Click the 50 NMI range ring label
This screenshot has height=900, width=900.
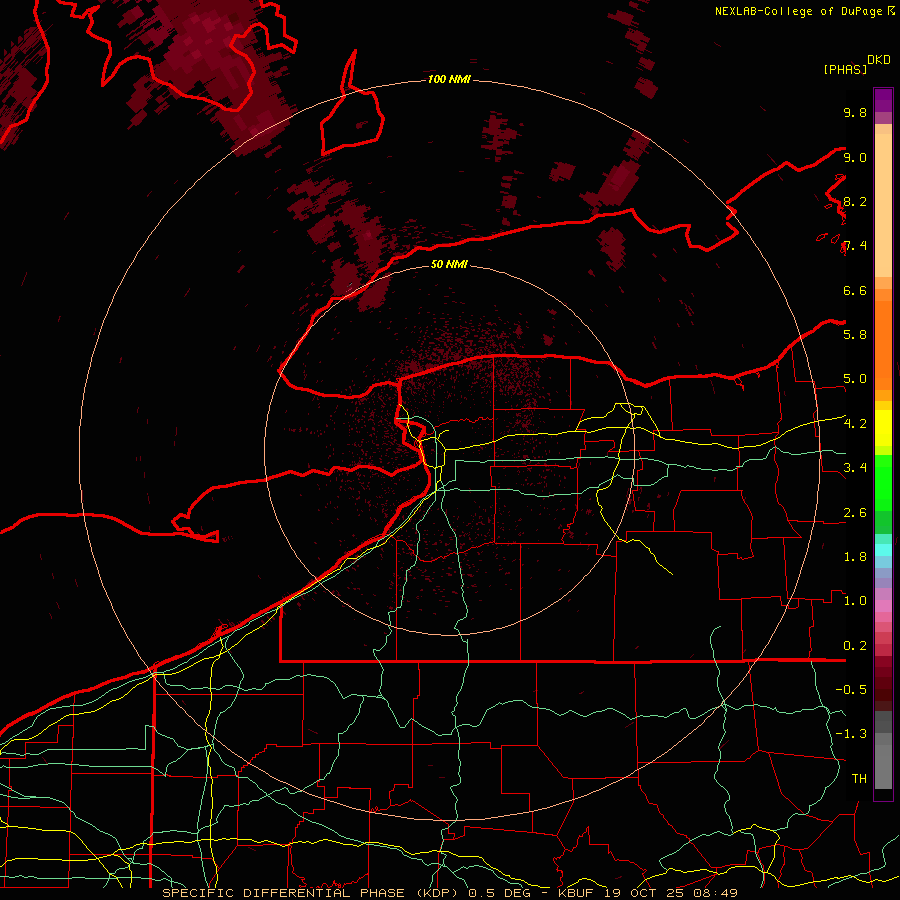(x=449, y=265)
